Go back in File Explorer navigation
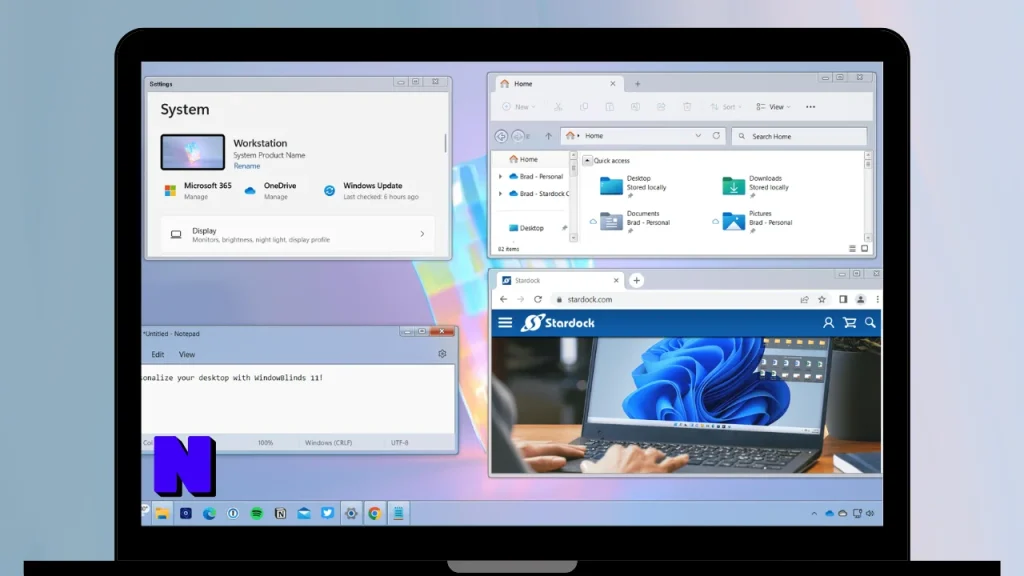The width and height of the screenshot is (1024, 576). point(501,136)
